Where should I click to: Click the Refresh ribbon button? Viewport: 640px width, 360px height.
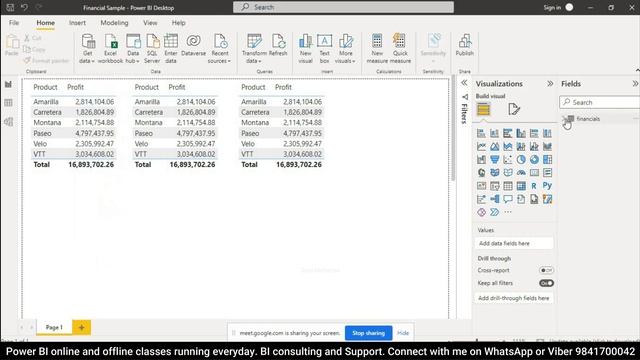pyautogui.click(x=278, y=46)
